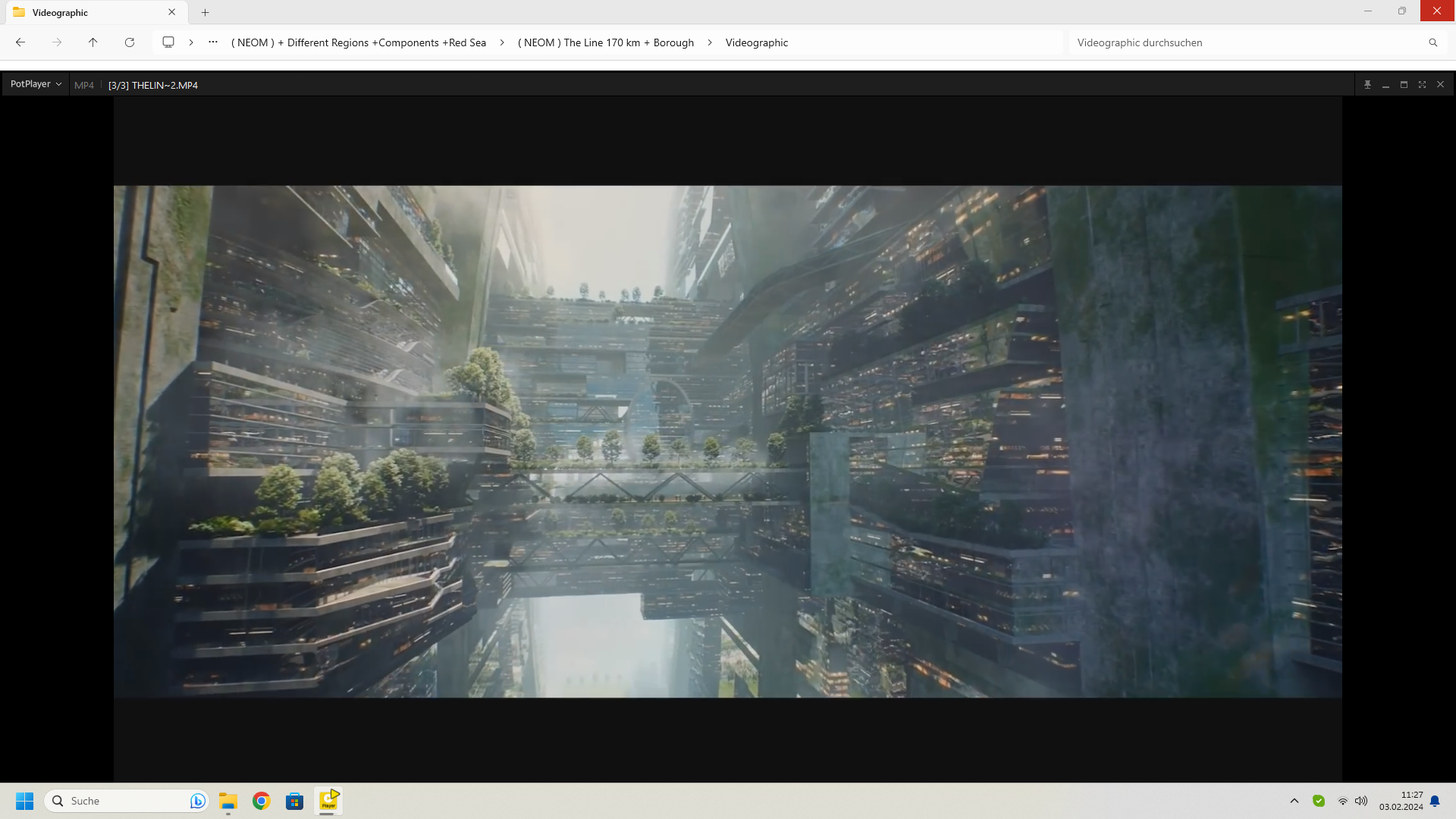Expand chevron after NEOM Different Regions

pos(502,42)
